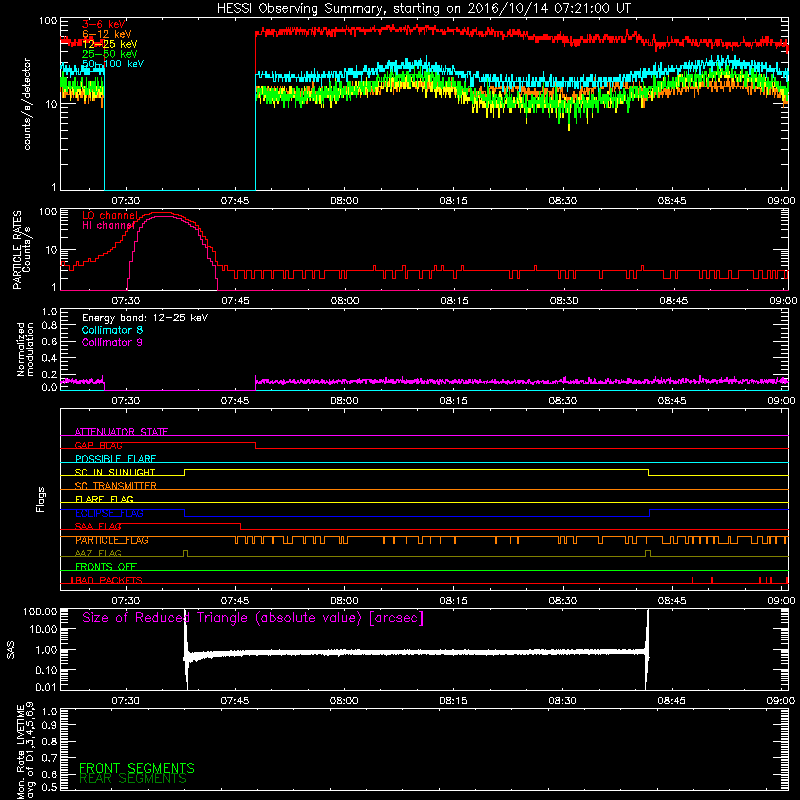Screen dimensions: 800x800
Task: Click the particle rate peak near 07:35
Action: click(164, 213)
